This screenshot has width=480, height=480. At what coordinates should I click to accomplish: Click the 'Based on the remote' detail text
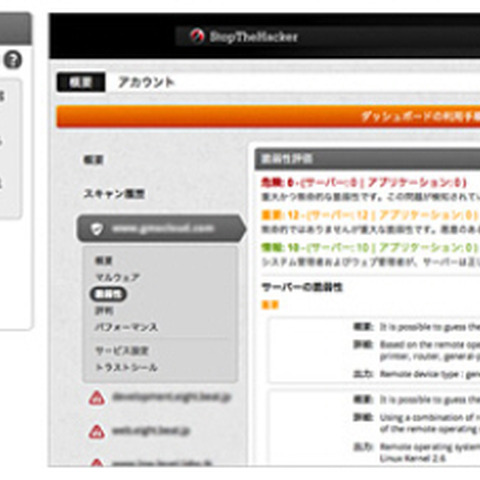tap(430, 350)
